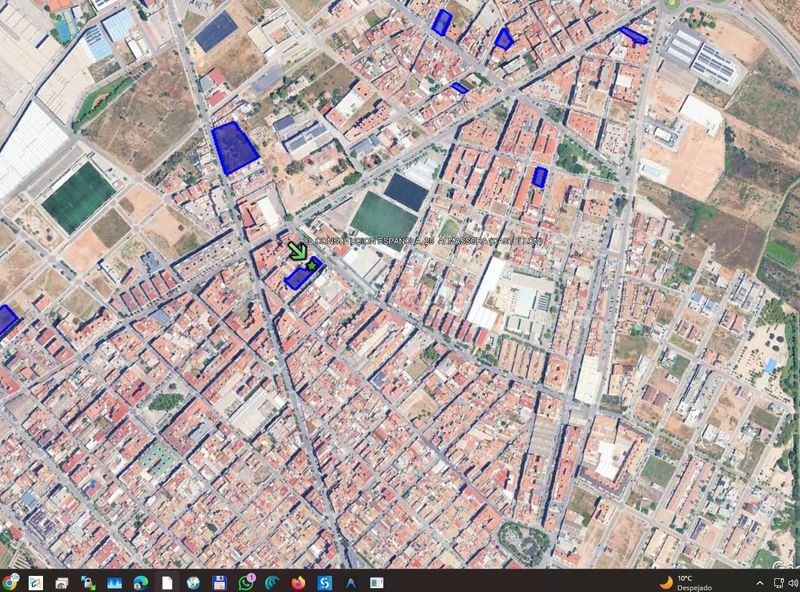
Task: Open the blank white document taskbar icon
Action: pos(167,582)
